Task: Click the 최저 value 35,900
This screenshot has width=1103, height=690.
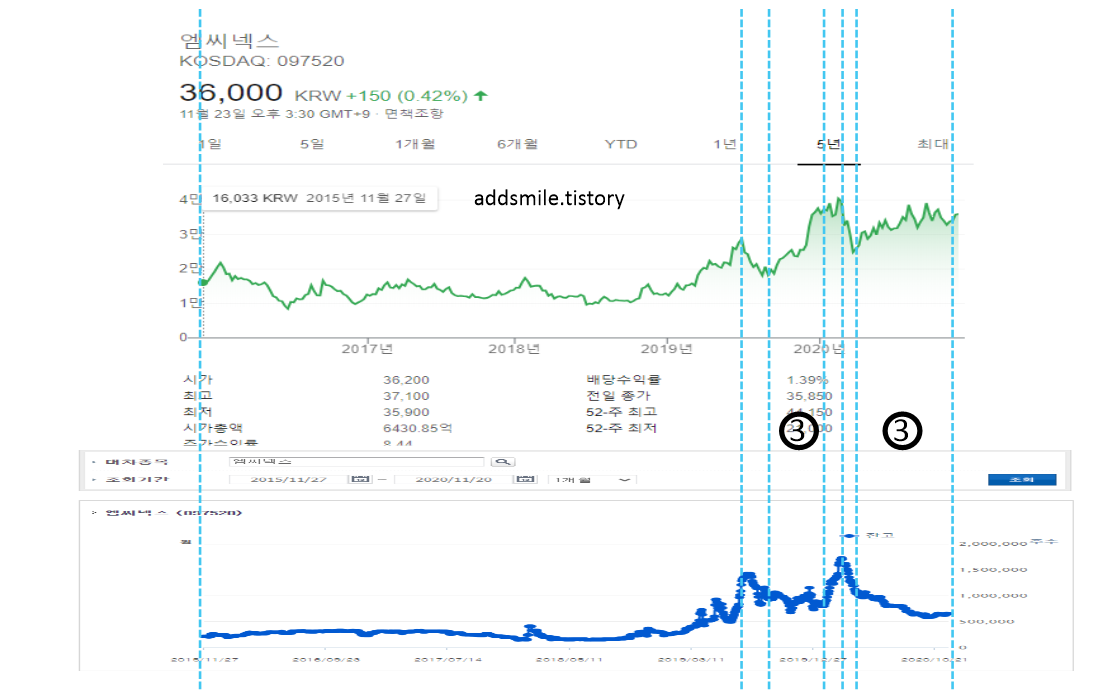Action: [x=406, y=412]
